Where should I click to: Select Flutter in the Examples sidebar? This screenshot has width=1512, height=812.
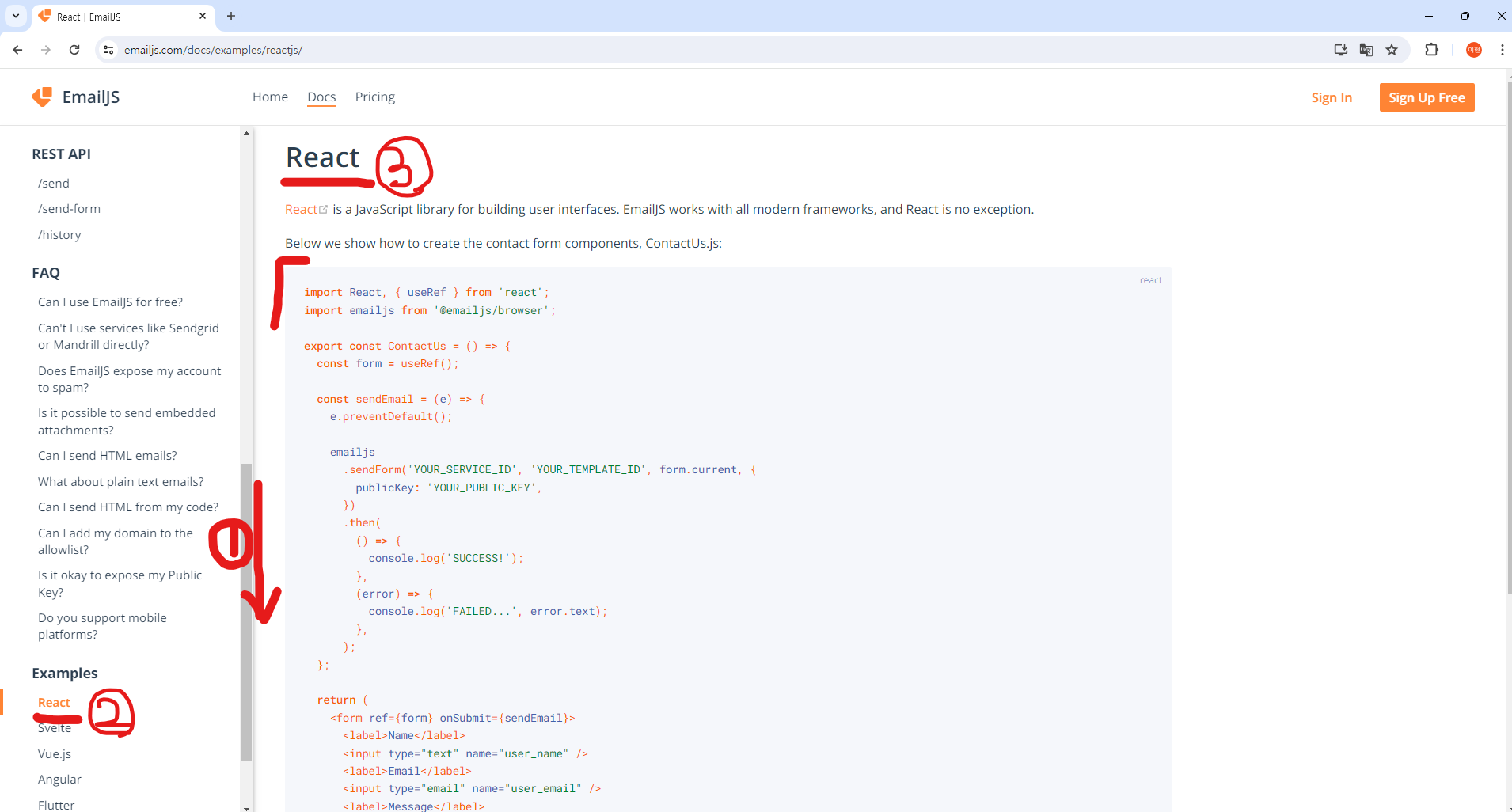click(56, 805)
